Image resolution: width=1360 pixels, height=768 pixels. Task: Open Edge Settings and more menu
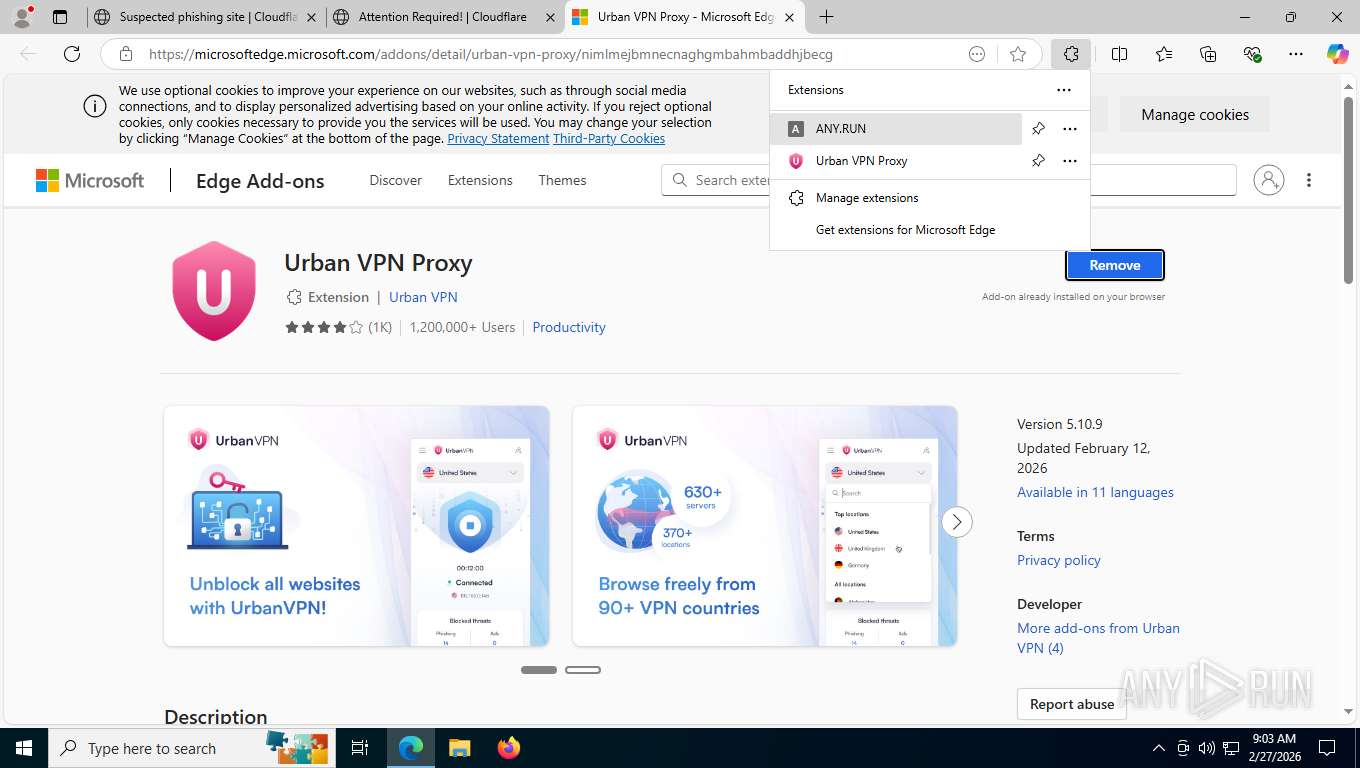(x=1296, y=54)
